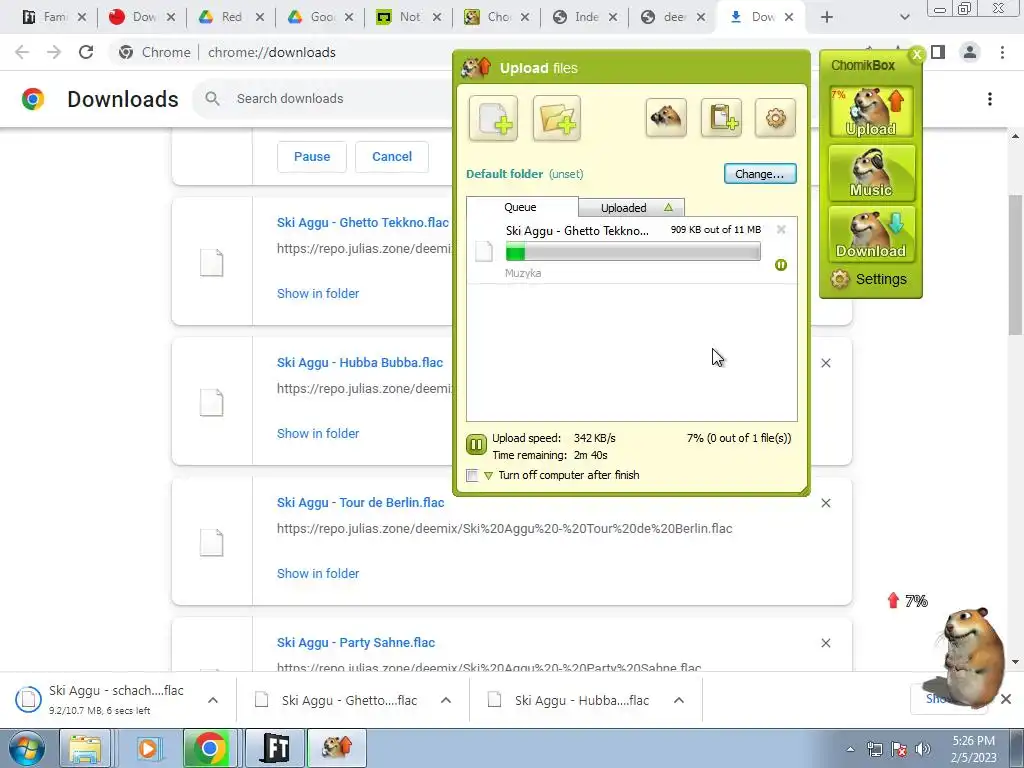This screenshot has height=768, width=1024.
Task: Reload the downloads page
Action: [x=86, y=52]
